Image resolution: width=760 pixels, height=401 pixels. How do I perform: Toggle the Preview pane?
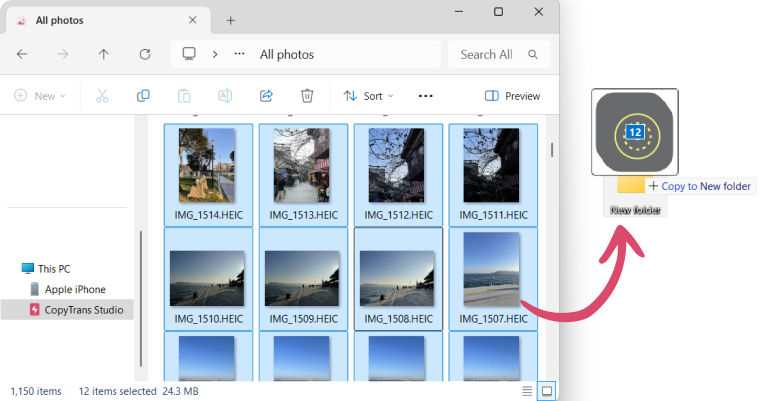tap(512, 96)
